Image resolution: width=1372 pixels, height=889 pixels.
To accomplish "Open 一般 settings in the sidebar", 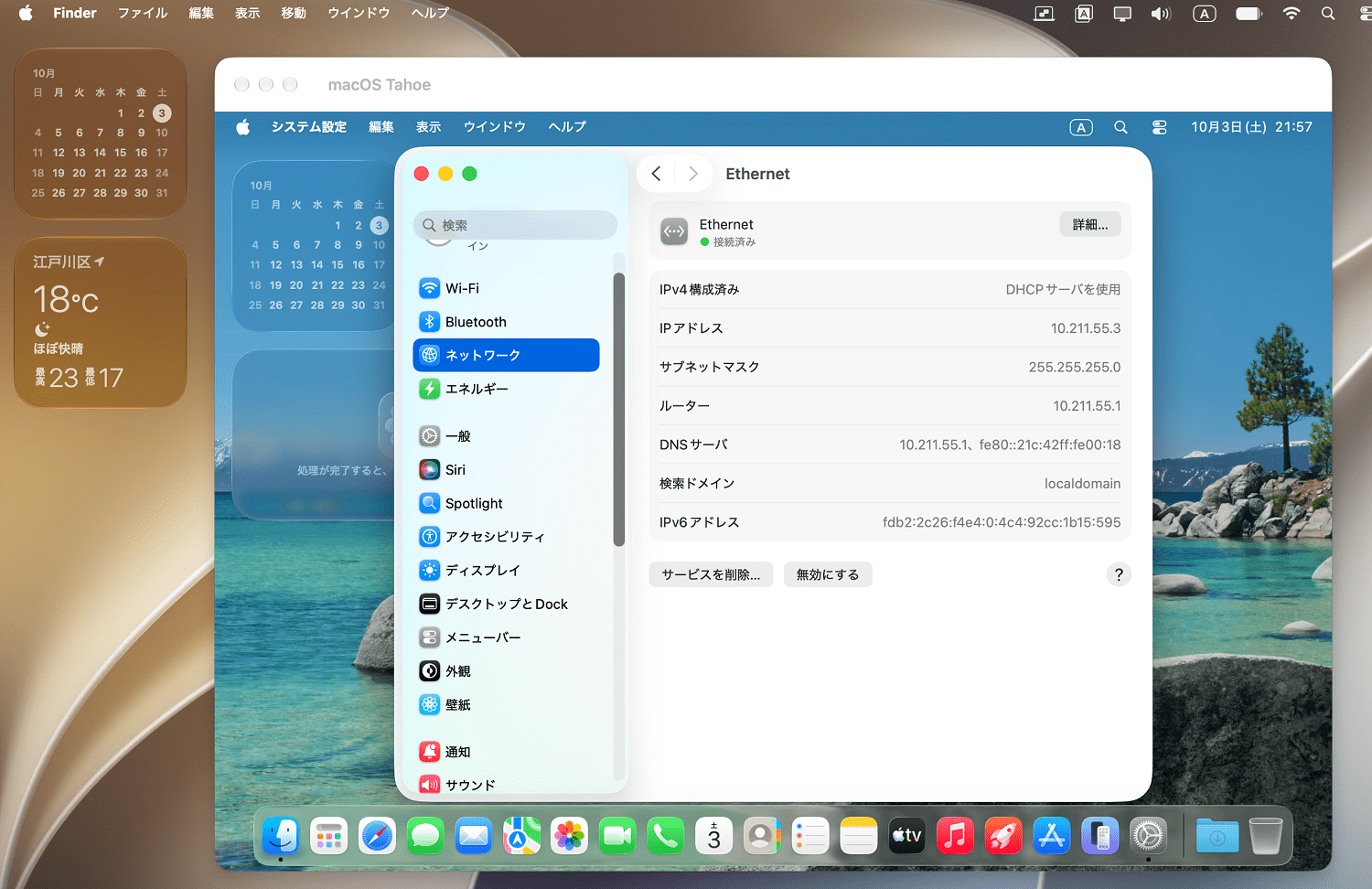I will 506,436.
